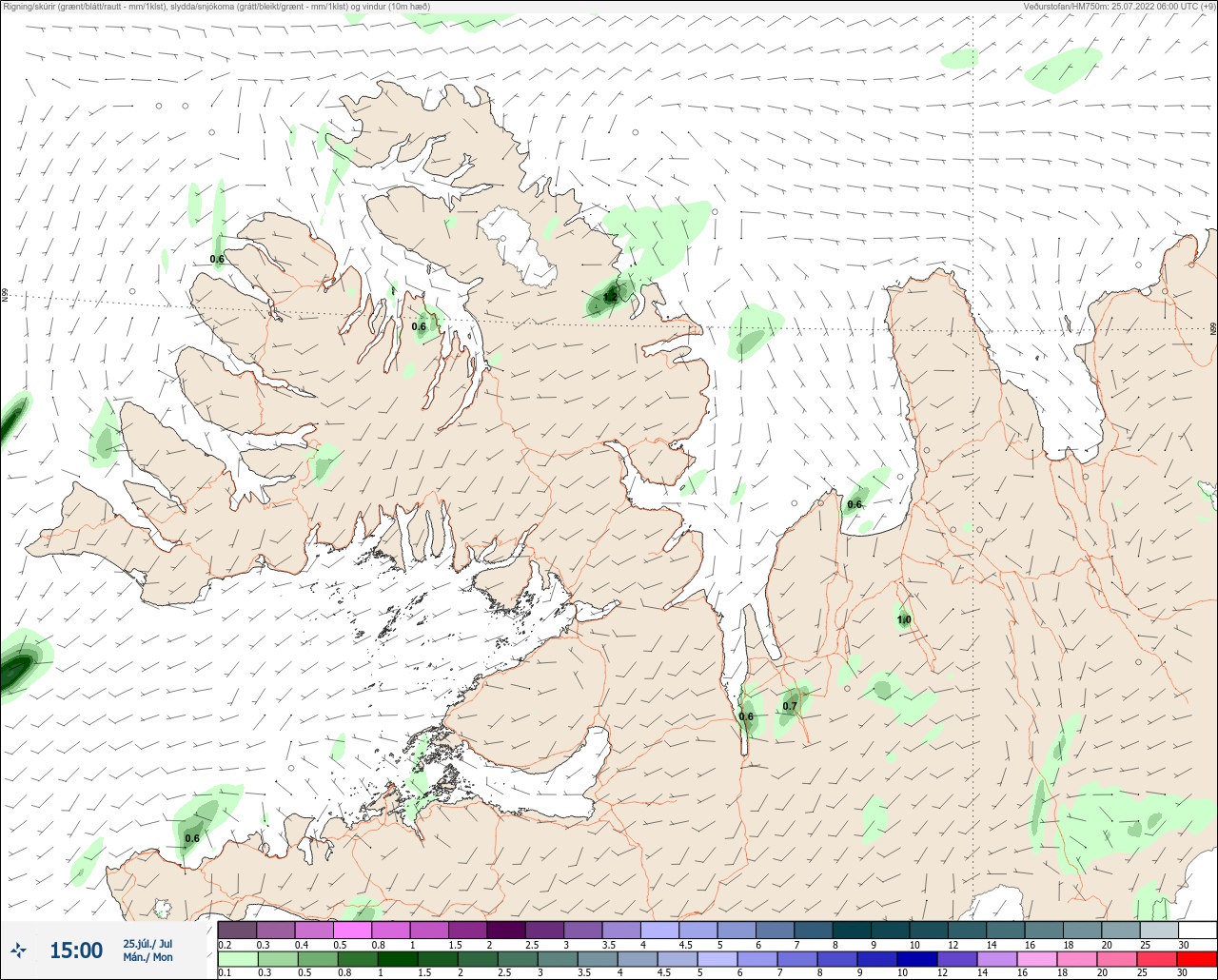The image size is (1218, 980).
Task: Click the '0.2' label under the upper scale
Action: pyautogui.click(x=224, y=944)
